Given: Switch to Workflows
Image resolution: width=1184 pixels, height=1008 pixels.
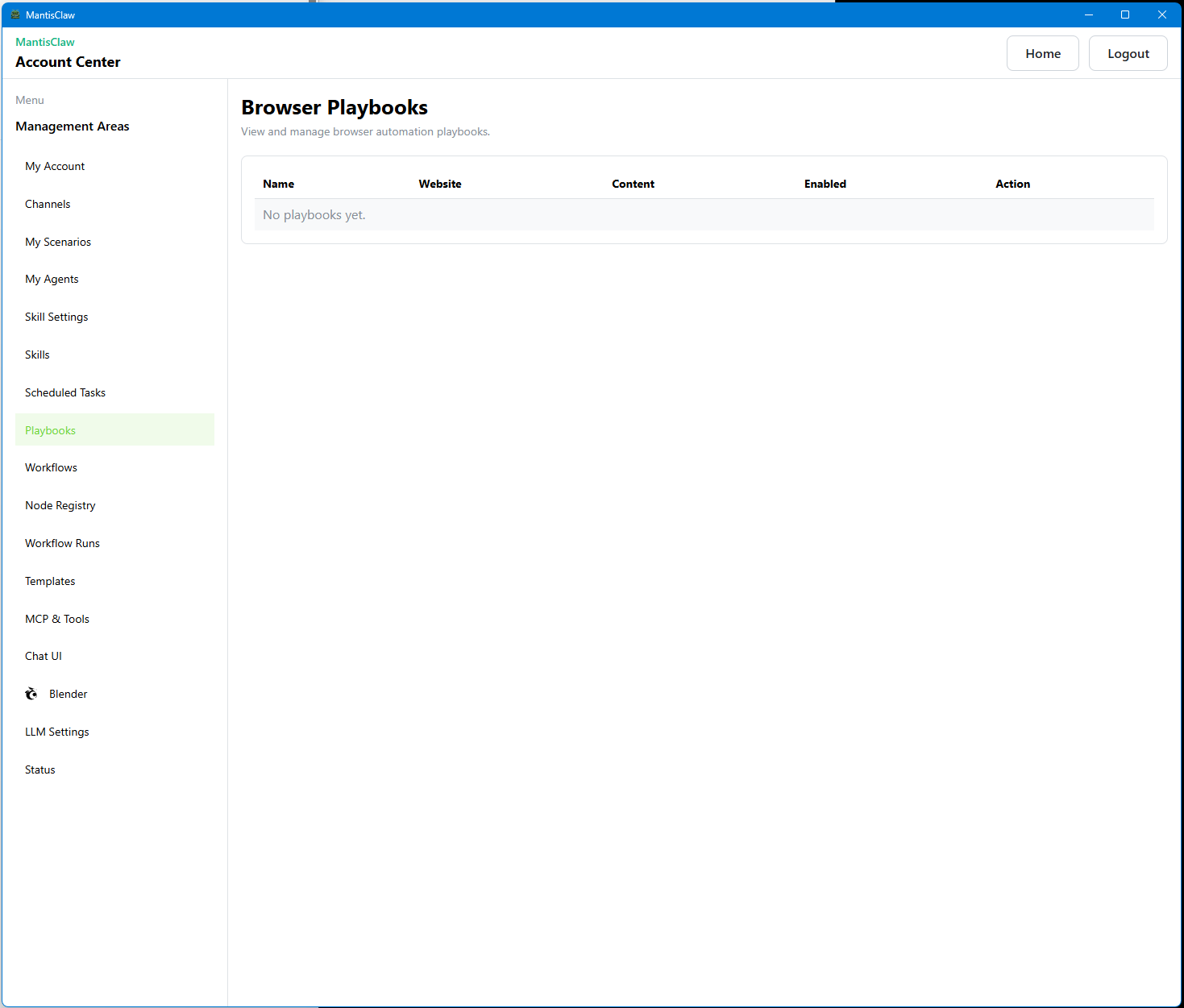Looking at the screenshot, I should [x=51, y=467].
